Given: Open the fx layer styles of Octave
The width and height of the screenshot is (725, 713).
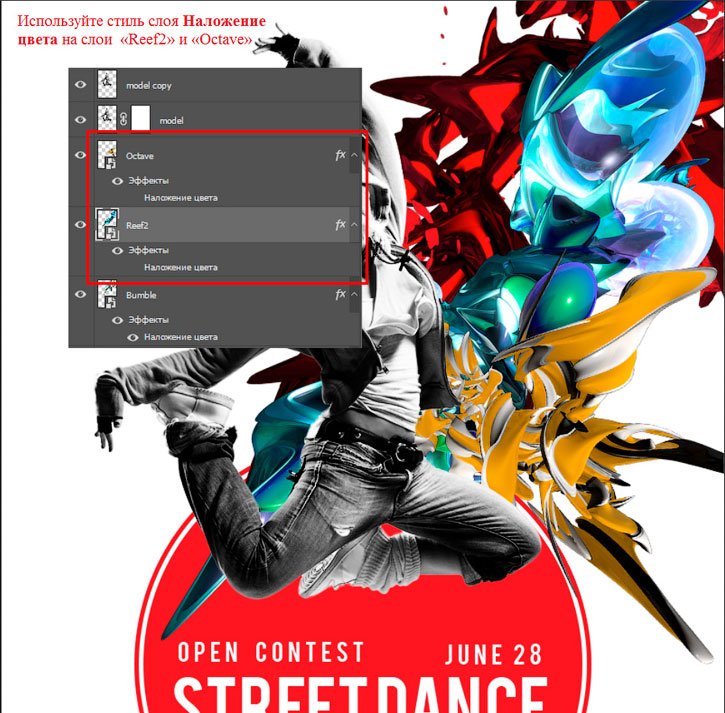Looking at the screenshot, I should 340,155.
